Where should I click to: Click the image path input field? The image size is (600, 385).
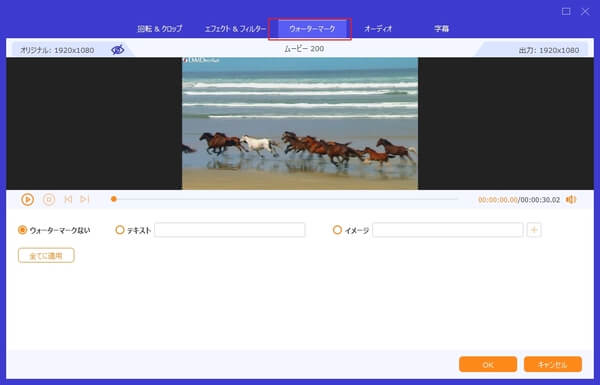[448, 230]
